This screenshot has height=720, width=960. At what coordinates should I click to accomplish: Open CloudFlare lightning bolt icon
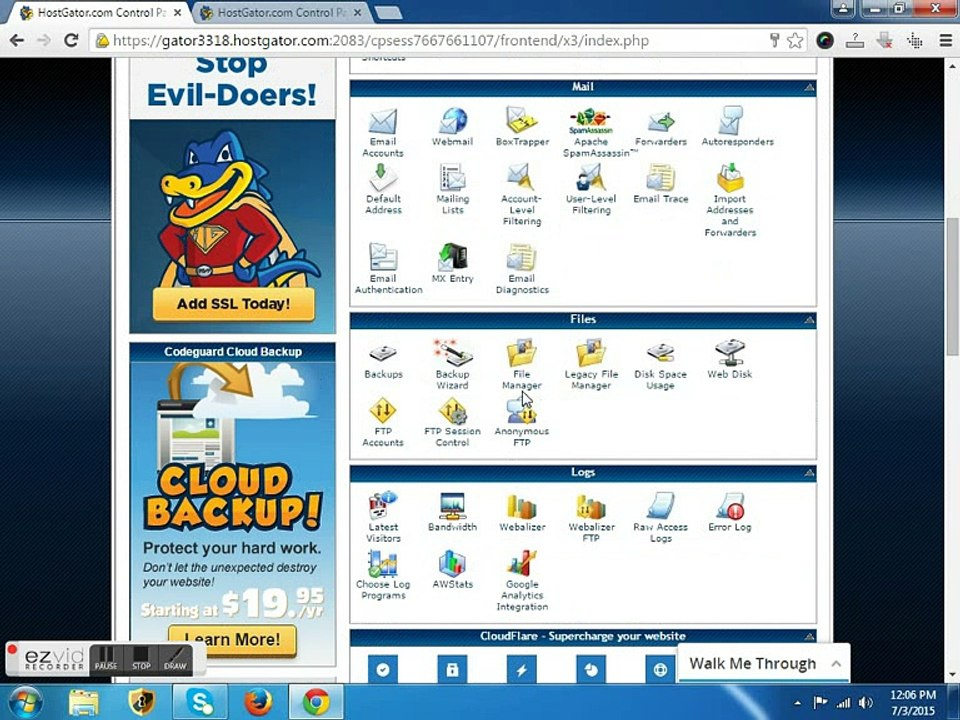click(522, 669)
